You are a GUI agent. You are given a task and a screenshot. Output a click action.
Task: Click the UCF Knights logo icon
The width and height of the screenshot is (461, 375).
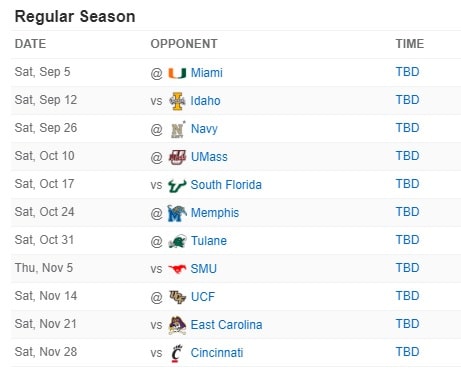click(x=177, y=297)
